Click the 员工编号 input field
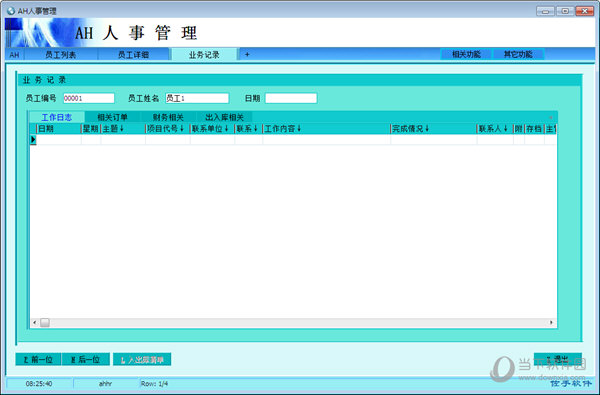Viewport: 600px width, 395px height. (x=89, y=98)
